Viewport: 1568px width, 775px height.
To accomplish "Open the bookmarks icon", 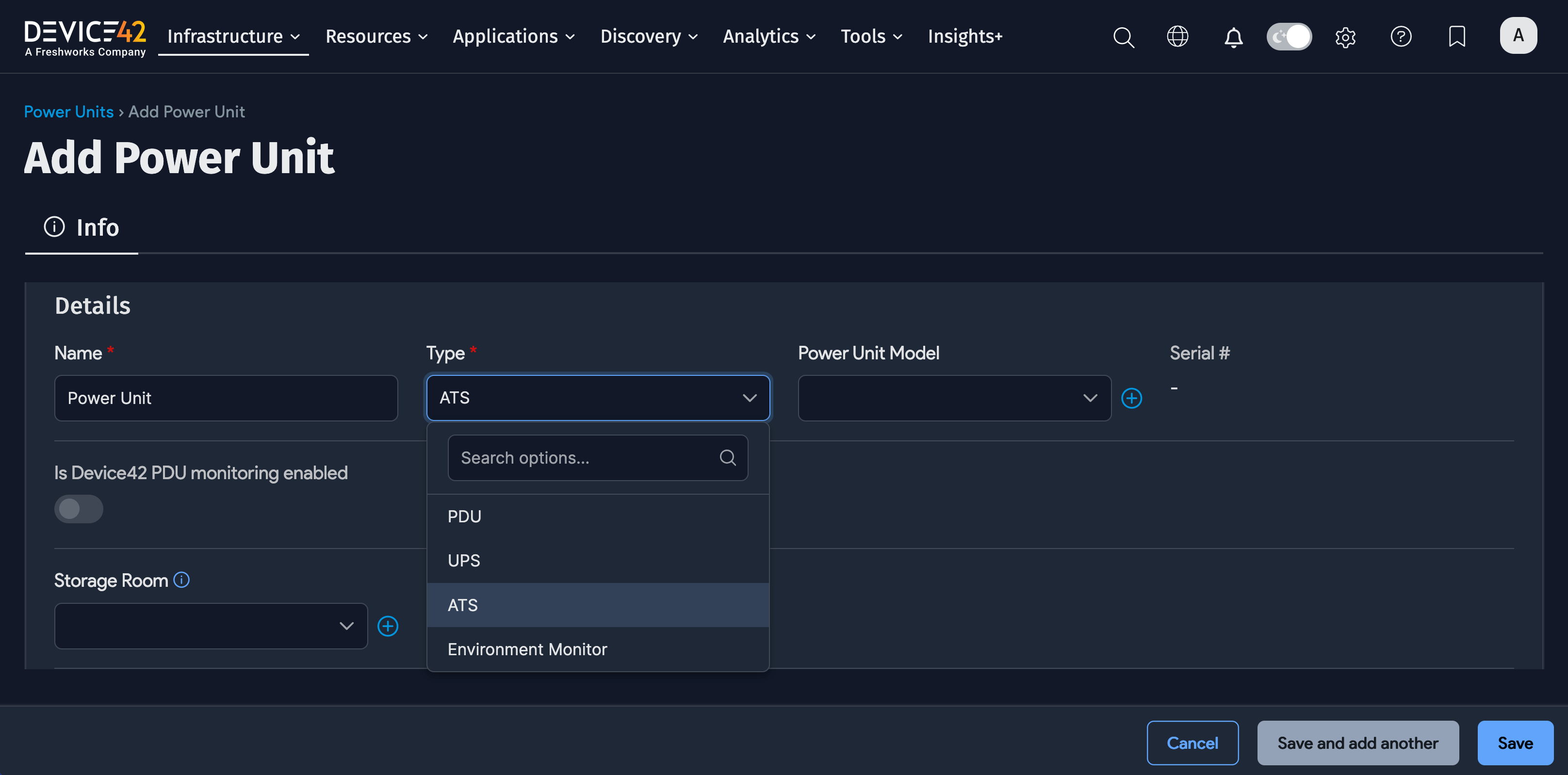I will [1456, 36].
